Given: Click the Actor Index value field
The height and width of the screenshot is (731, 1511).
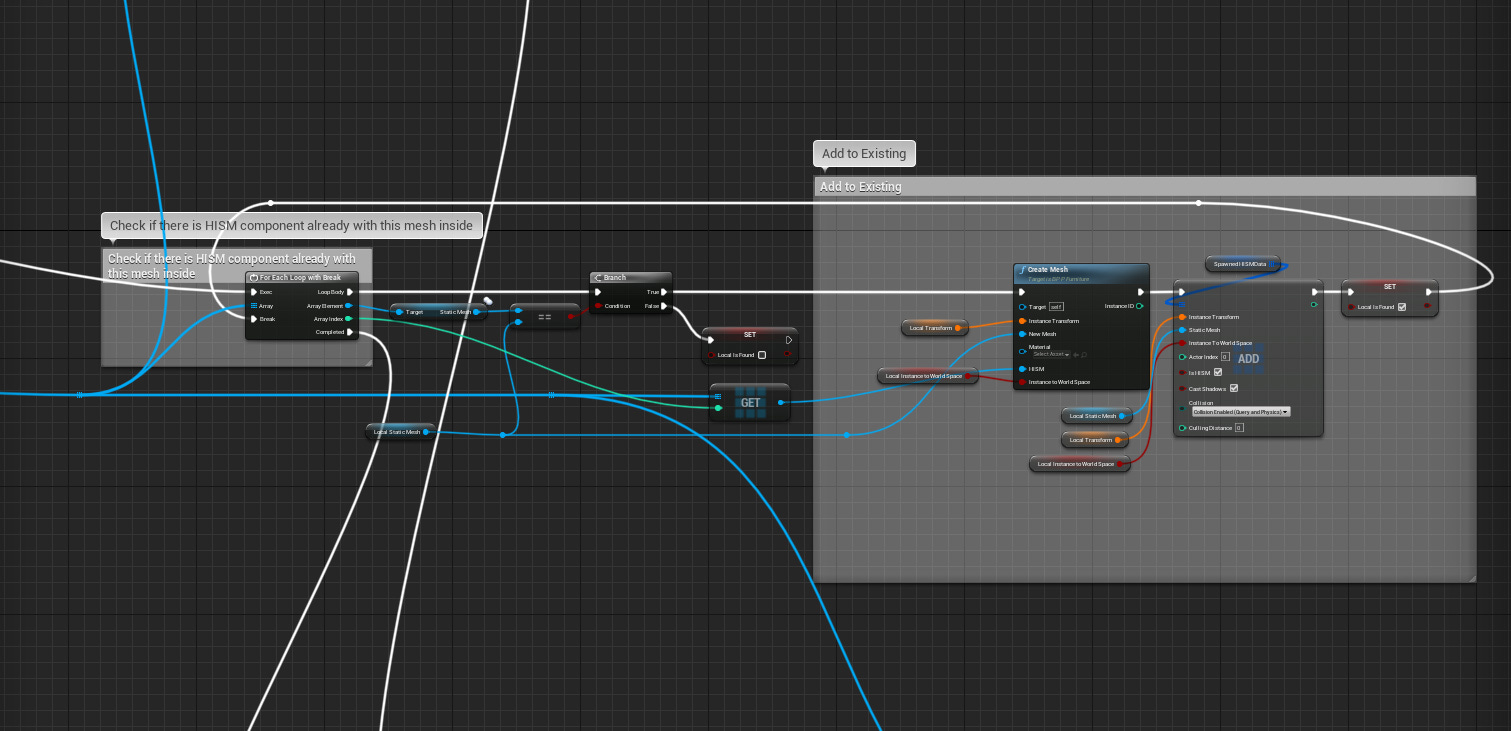Looking at the screenshot, I should click(x=1224, y=357).
